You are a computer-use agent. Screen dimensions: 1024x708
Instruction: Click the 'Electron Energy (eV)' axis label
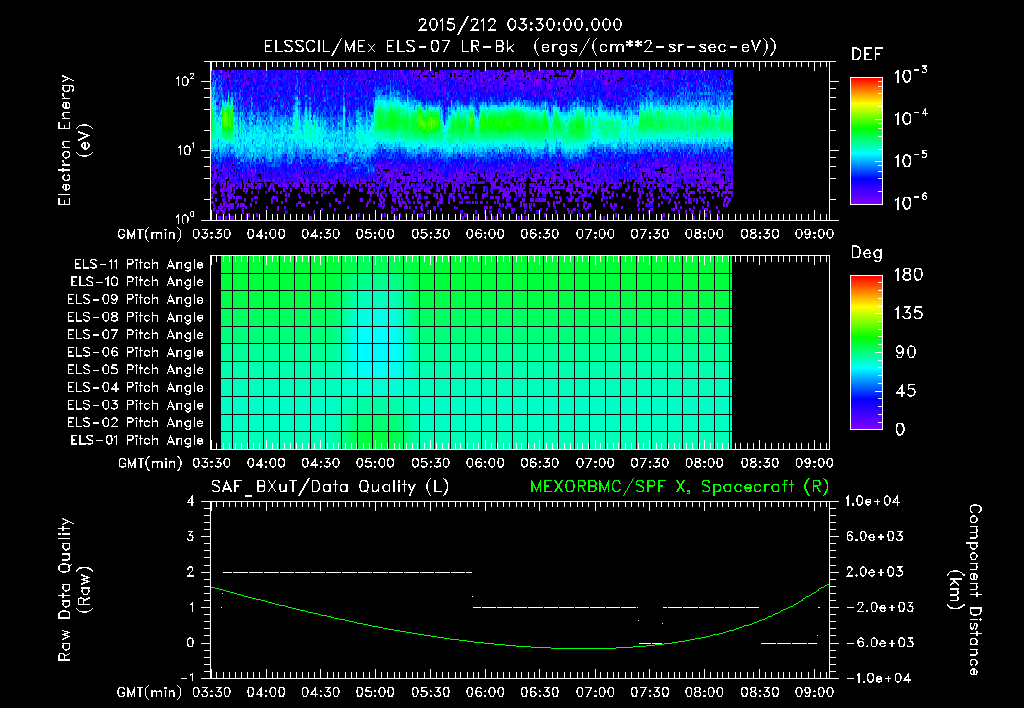point(74,140)
